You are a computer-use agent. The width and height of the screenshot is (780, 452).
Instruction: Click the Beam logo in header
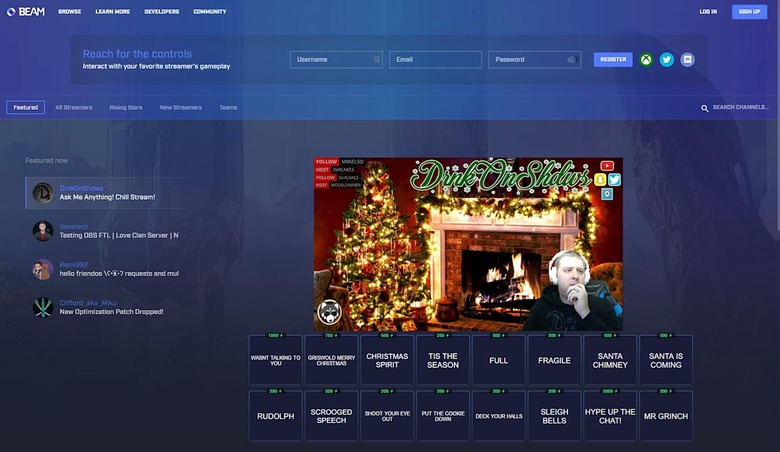pos(25,12)
